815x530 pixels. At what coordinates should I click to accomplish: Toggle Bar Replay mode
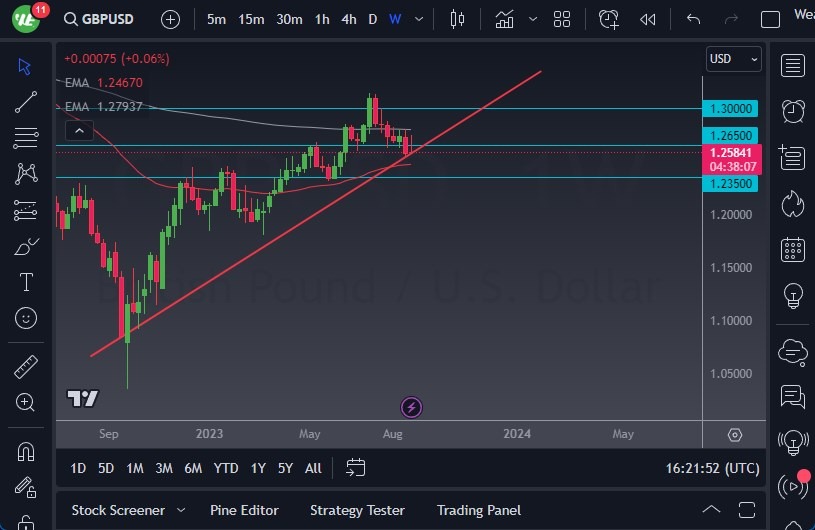click(648, 19)
